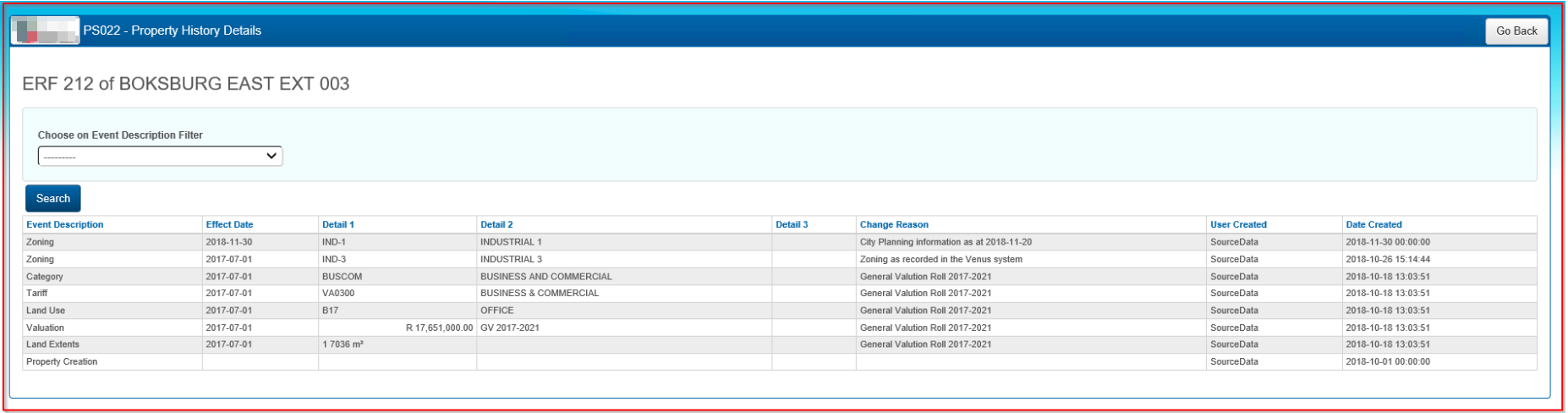This screenshot has width=1568, height=413.
Task: Click the Land Extents 1 7036 m² cell
Action: point(343,344)
